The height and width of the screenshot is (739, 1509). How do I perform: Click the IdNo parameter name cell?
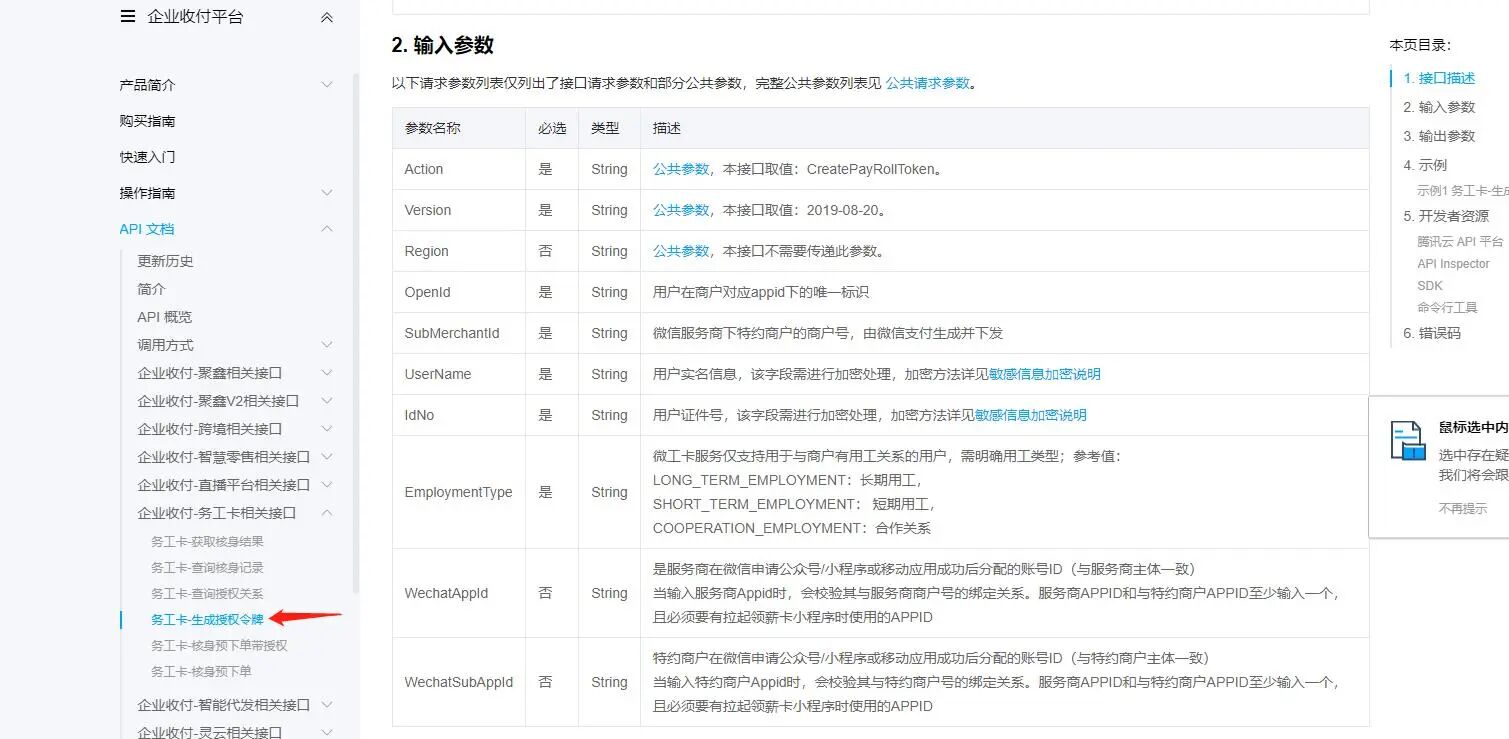459,415
